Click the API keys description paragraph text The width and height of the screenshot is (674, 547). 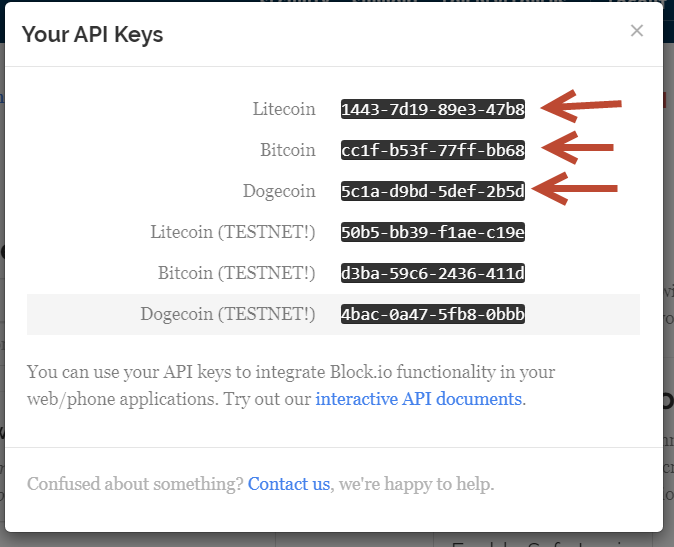(290, 372)
